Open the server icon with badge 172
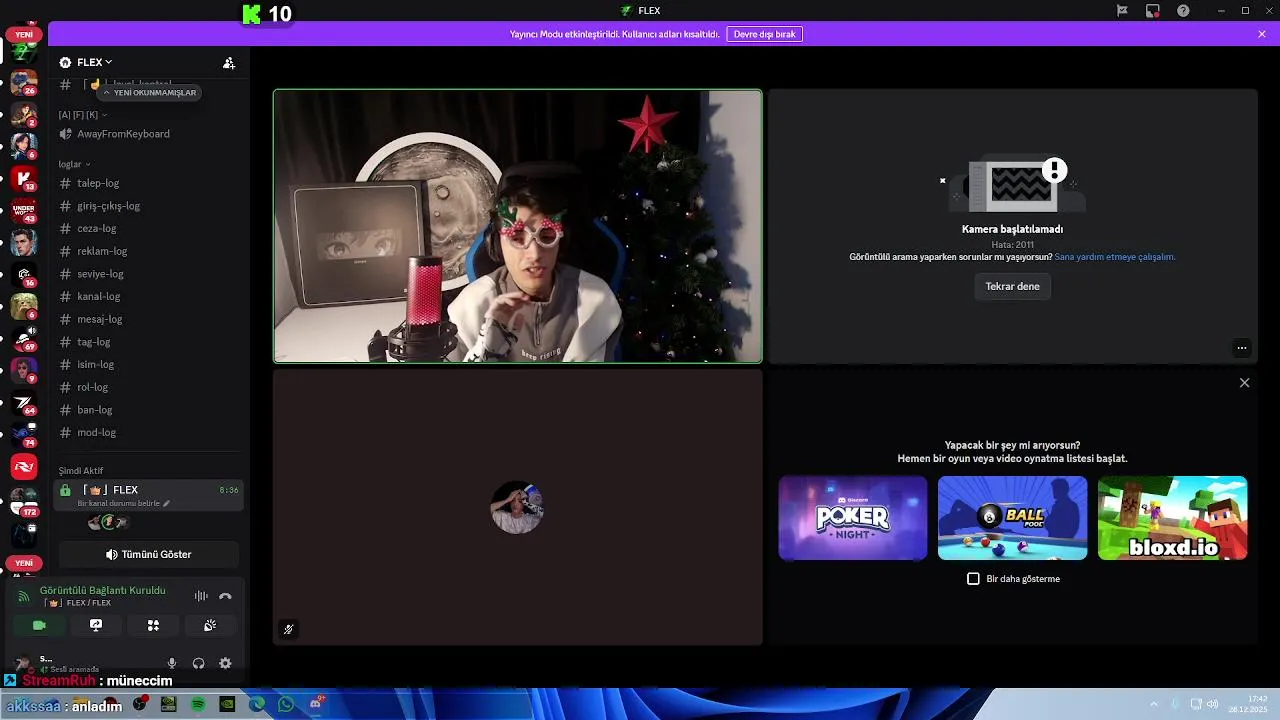Viewport: 1280px width, 720px height. tap(24, 502)
